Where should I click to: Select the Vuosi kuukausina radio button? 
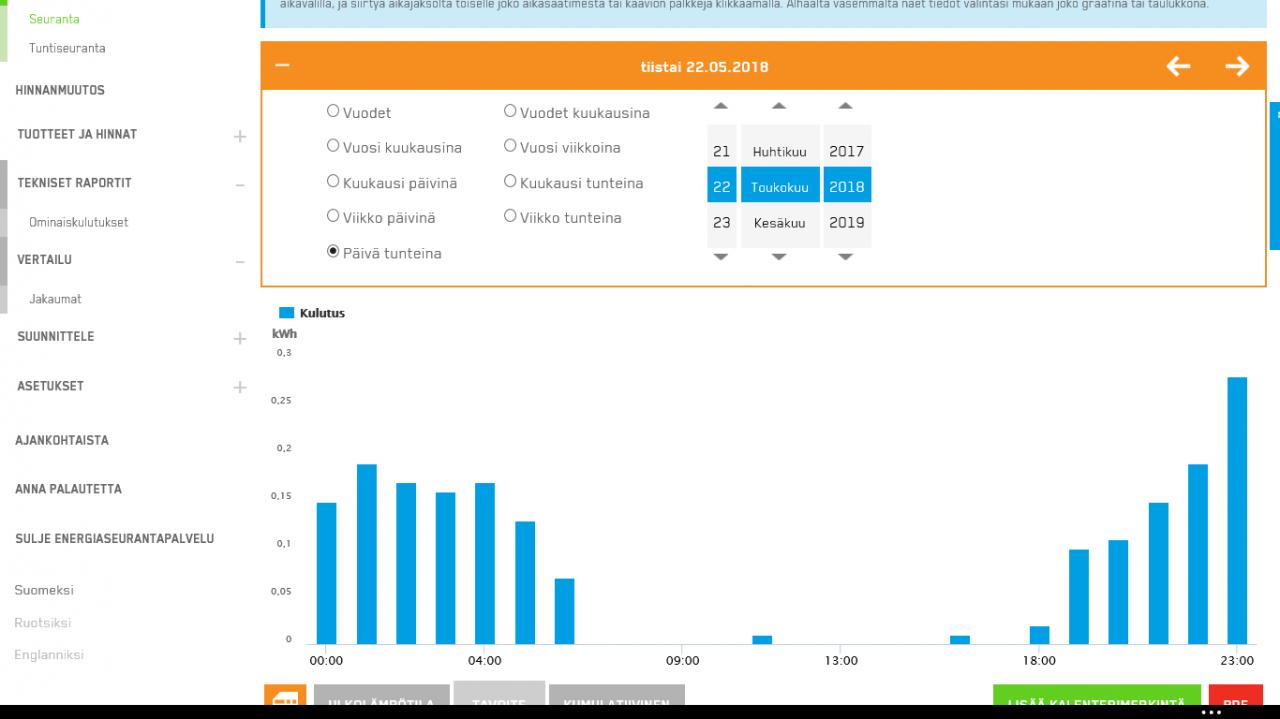(333, 146)
